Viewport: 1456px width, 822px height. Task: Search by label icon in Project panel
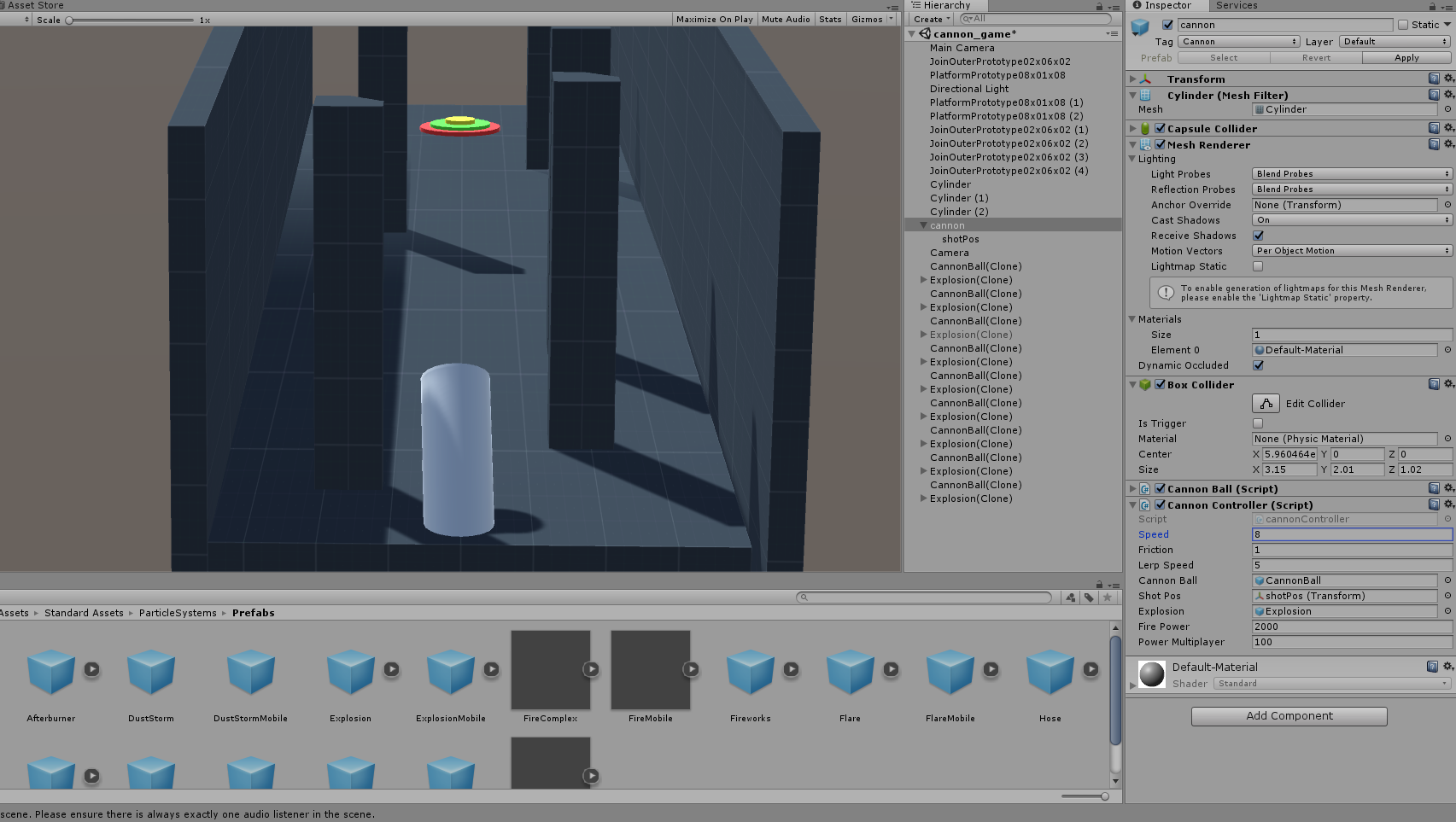coord(1089,598)
